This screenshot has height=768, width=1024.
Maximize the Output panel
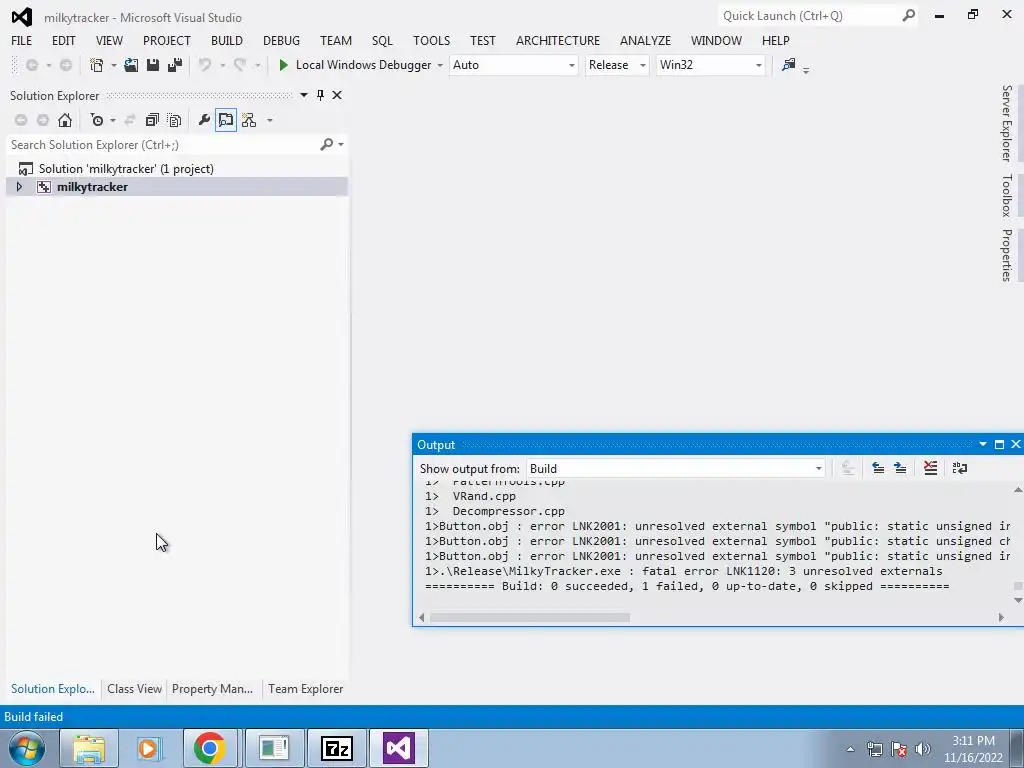point(999,445)
